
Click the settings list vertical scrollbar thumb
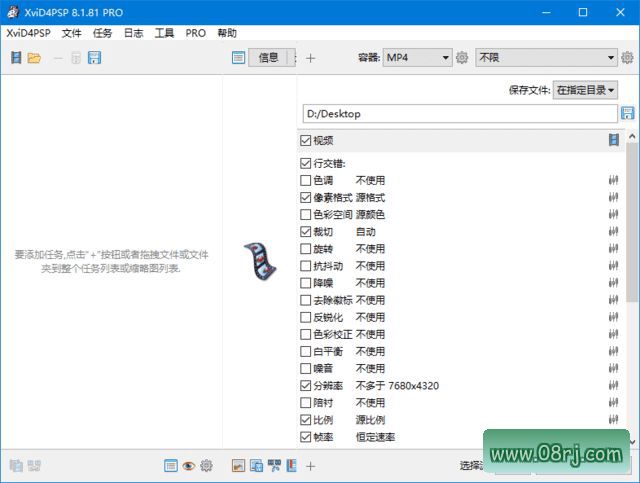pyautogui.click(x=632, y=223)
